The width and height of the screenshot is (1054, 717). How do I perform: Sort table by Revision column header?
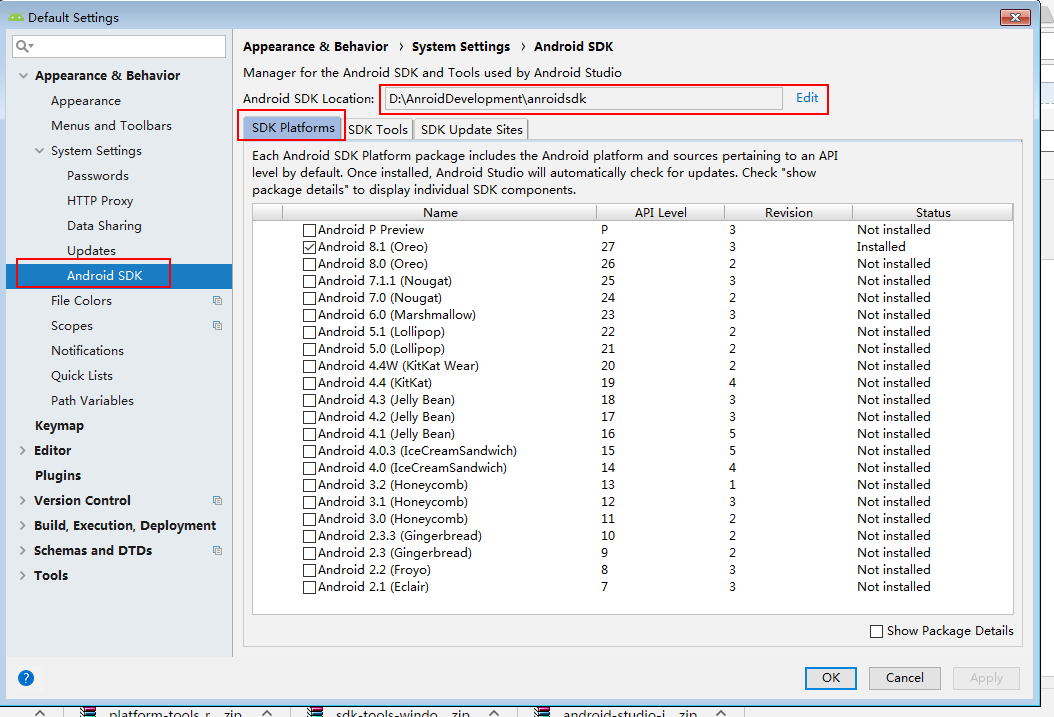tap(788, 212)
